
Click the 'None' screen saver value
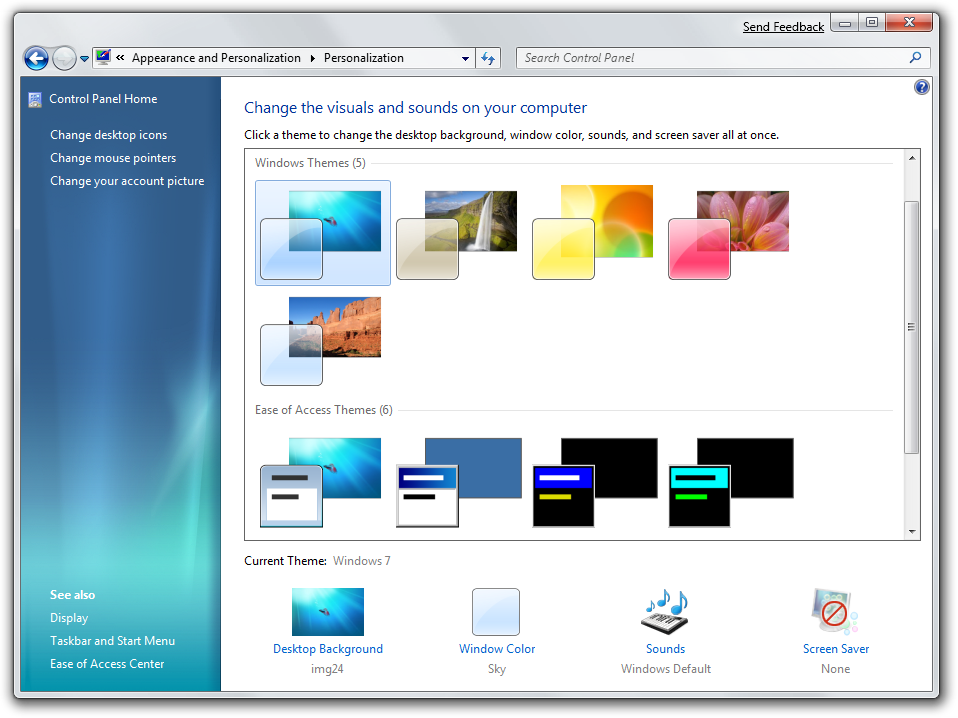(835, 669)
